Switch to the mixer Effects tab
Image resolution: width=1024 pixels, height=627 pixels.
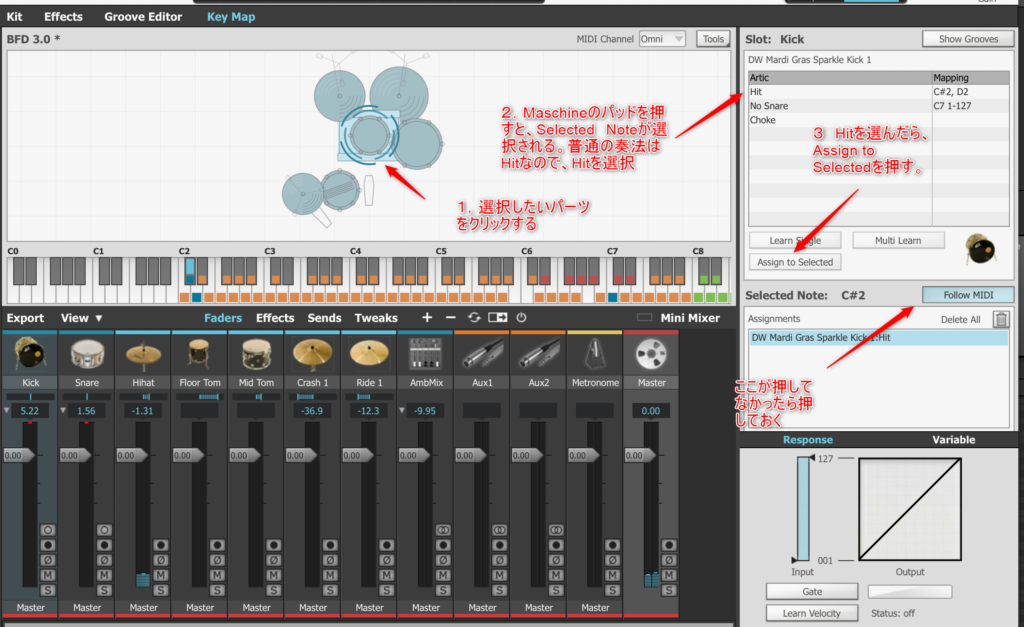tap(275, 318)
